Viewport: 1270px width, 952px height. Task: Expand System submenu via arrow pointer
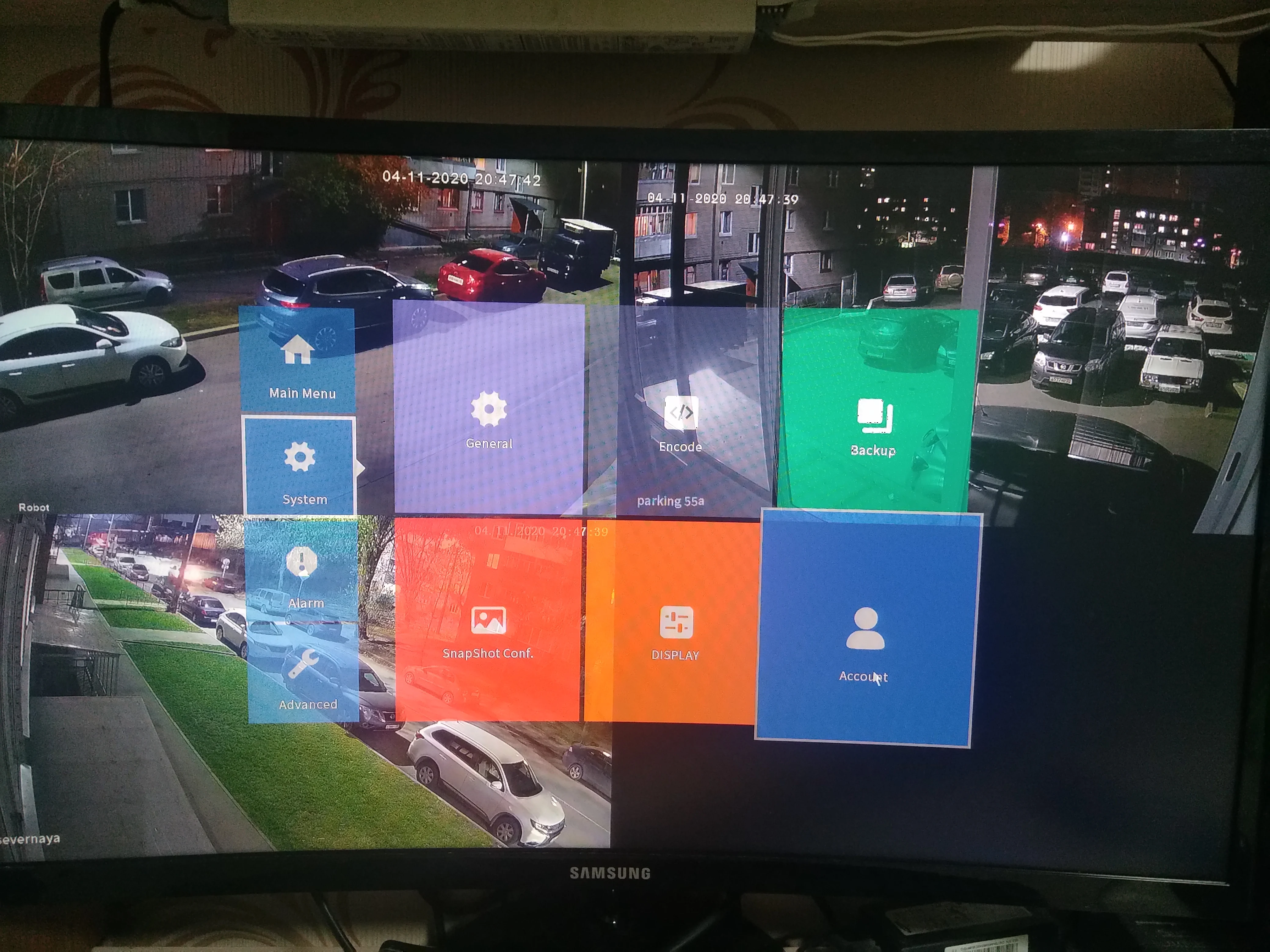[x=361, y=467]
